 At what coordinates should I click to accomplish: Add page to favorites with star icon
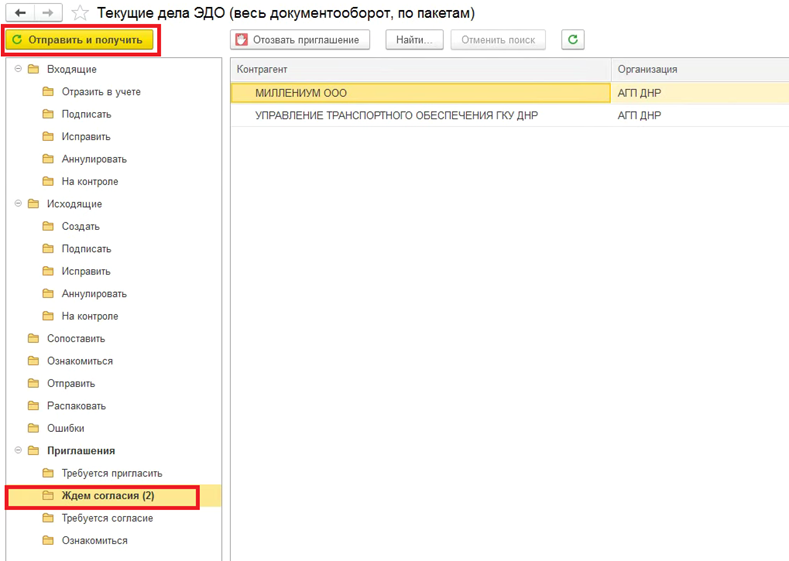coord(80,13)
